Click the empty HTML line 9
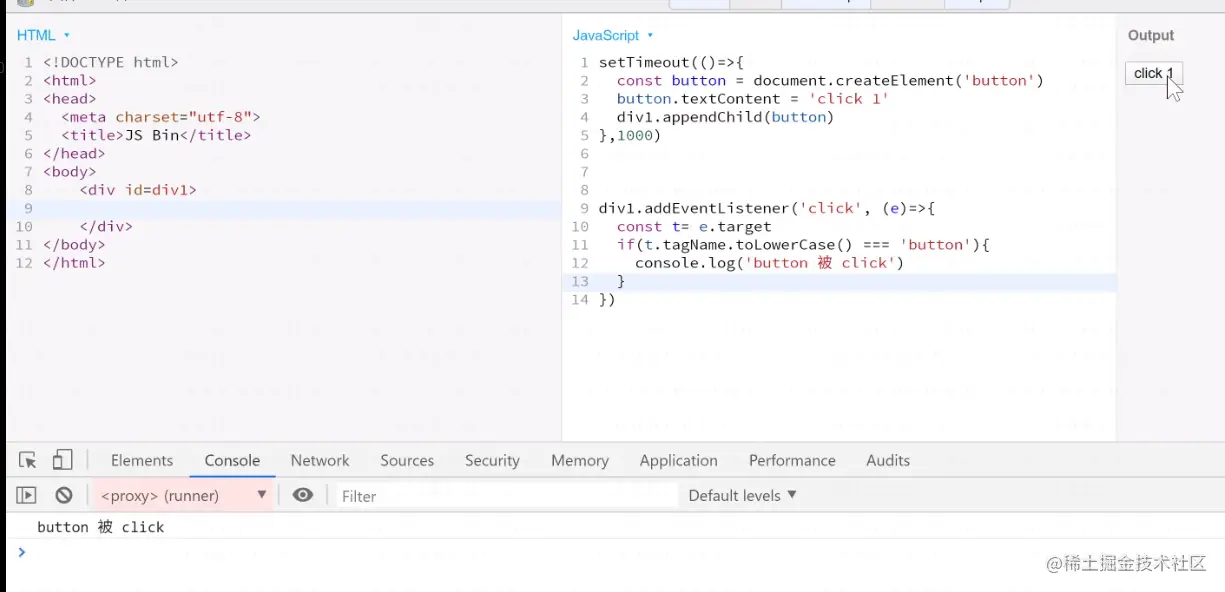 coord(300,208)
